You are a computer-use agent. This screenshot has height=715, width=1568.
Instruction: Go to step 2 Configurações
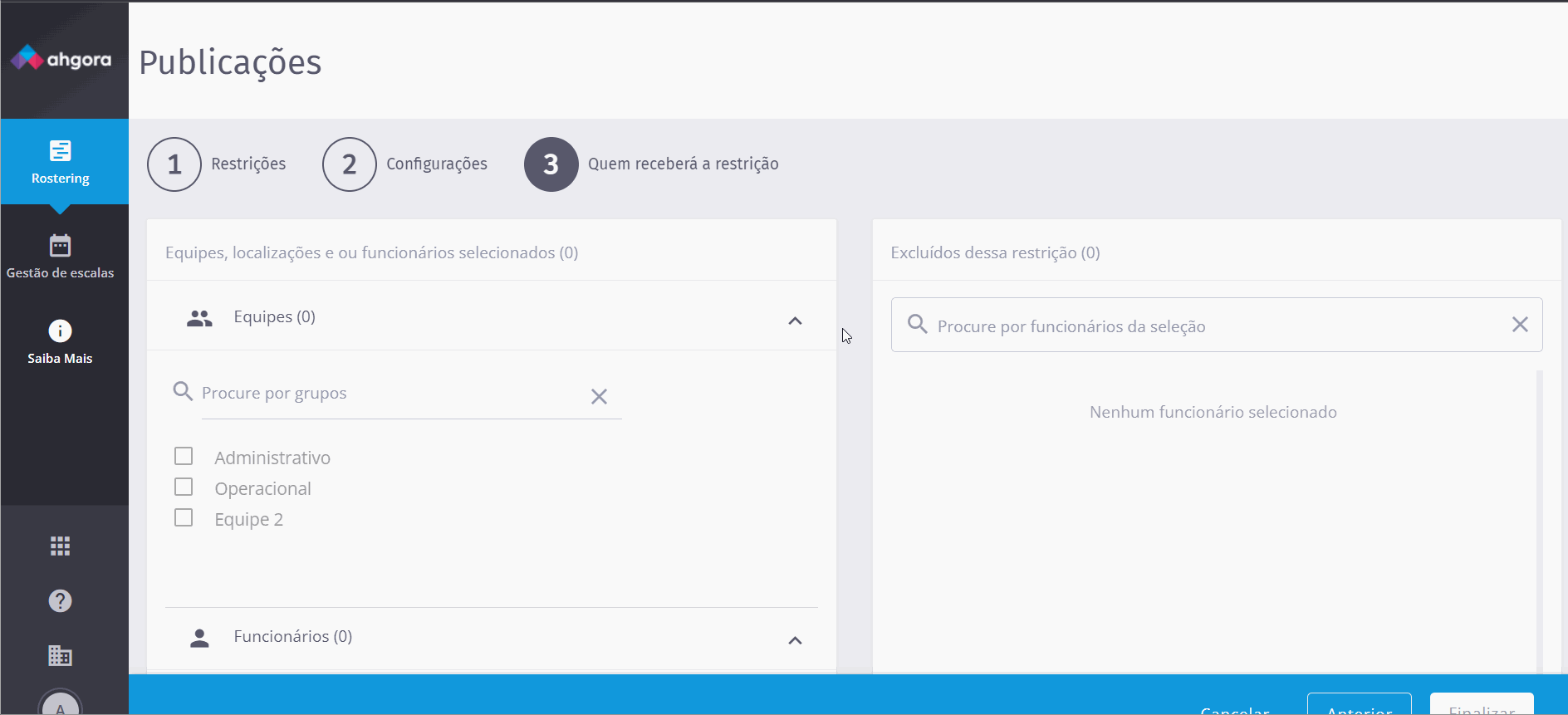(405, 164)
